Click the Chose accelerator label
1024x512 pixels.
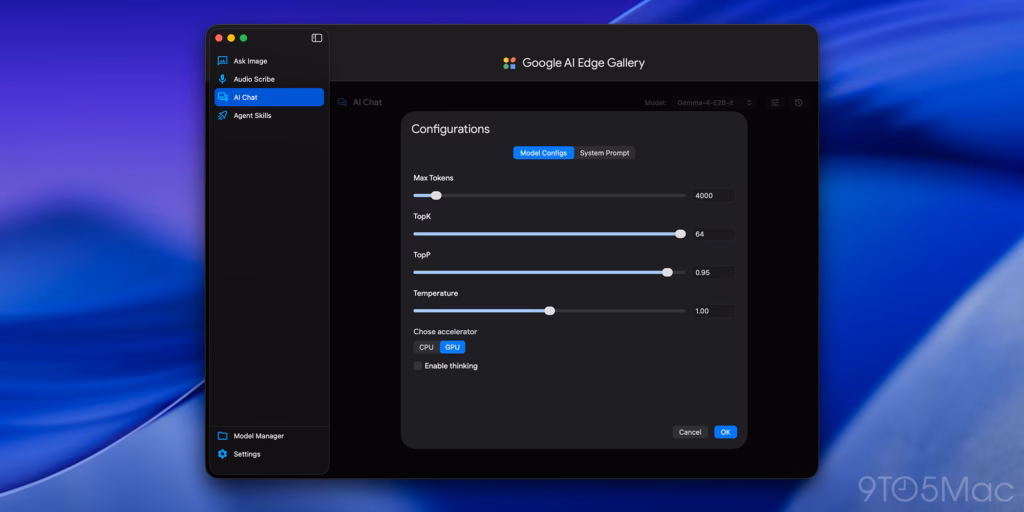tap(445, 332)
